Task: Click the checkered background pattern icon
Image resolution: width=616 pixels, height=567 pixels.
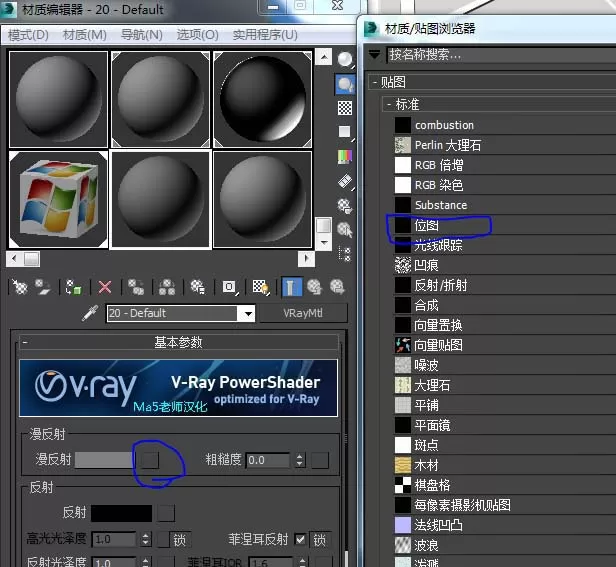Action: 345,108
